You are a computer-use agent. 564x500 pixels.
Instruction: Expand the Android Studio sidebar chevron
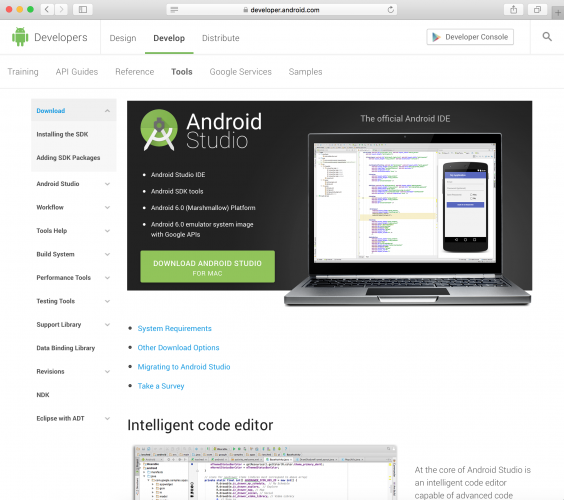tap(107, 184)
